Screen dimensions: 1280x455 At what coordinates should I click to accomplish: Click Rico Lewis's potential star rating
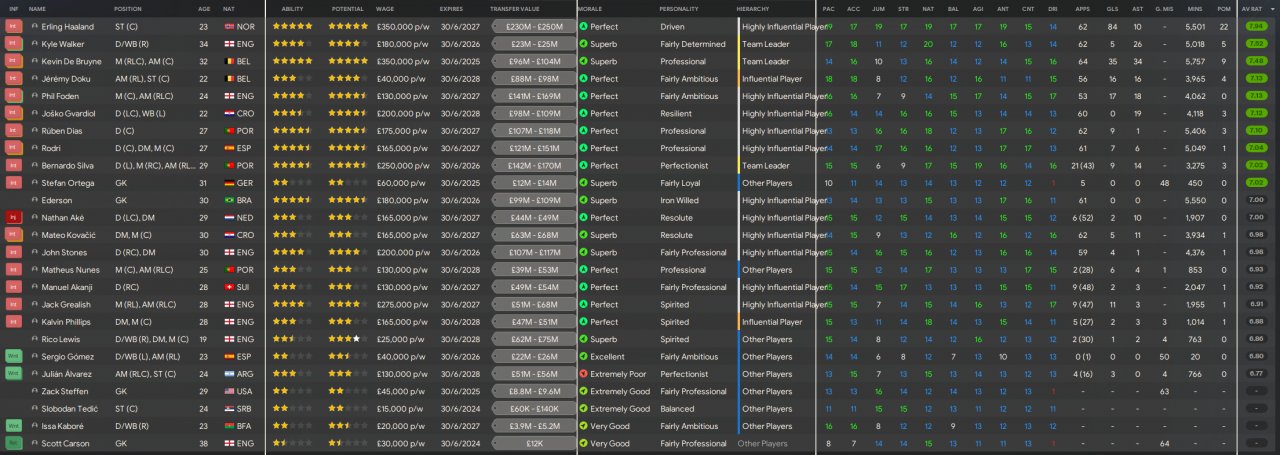point(348,339)
